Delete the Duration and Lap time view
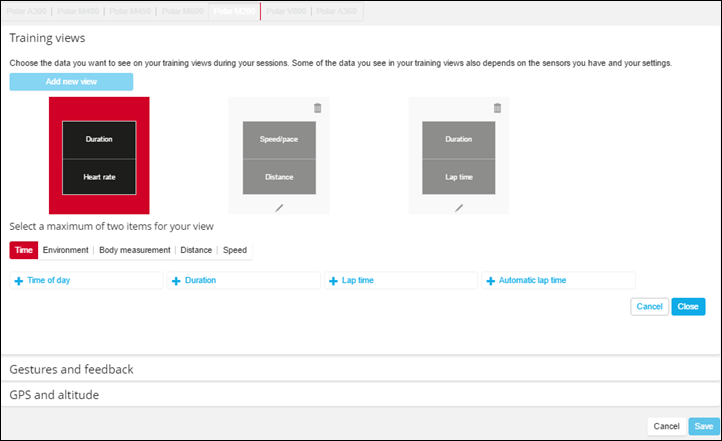The height and width of the screenshot is (441, 722). click(497, 108)
